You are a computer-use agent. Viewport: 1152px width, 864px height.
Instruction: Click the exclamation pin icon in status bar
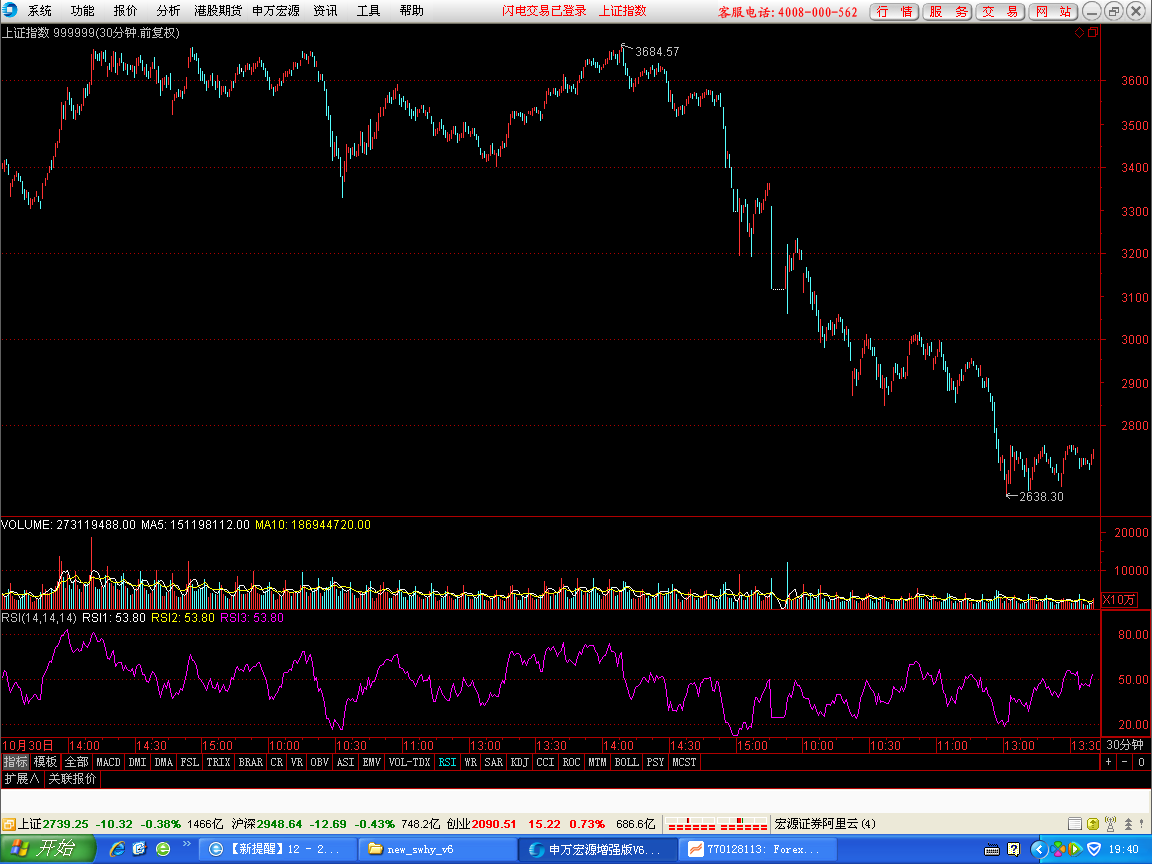pyautogui.click(x=1141, y=824)
